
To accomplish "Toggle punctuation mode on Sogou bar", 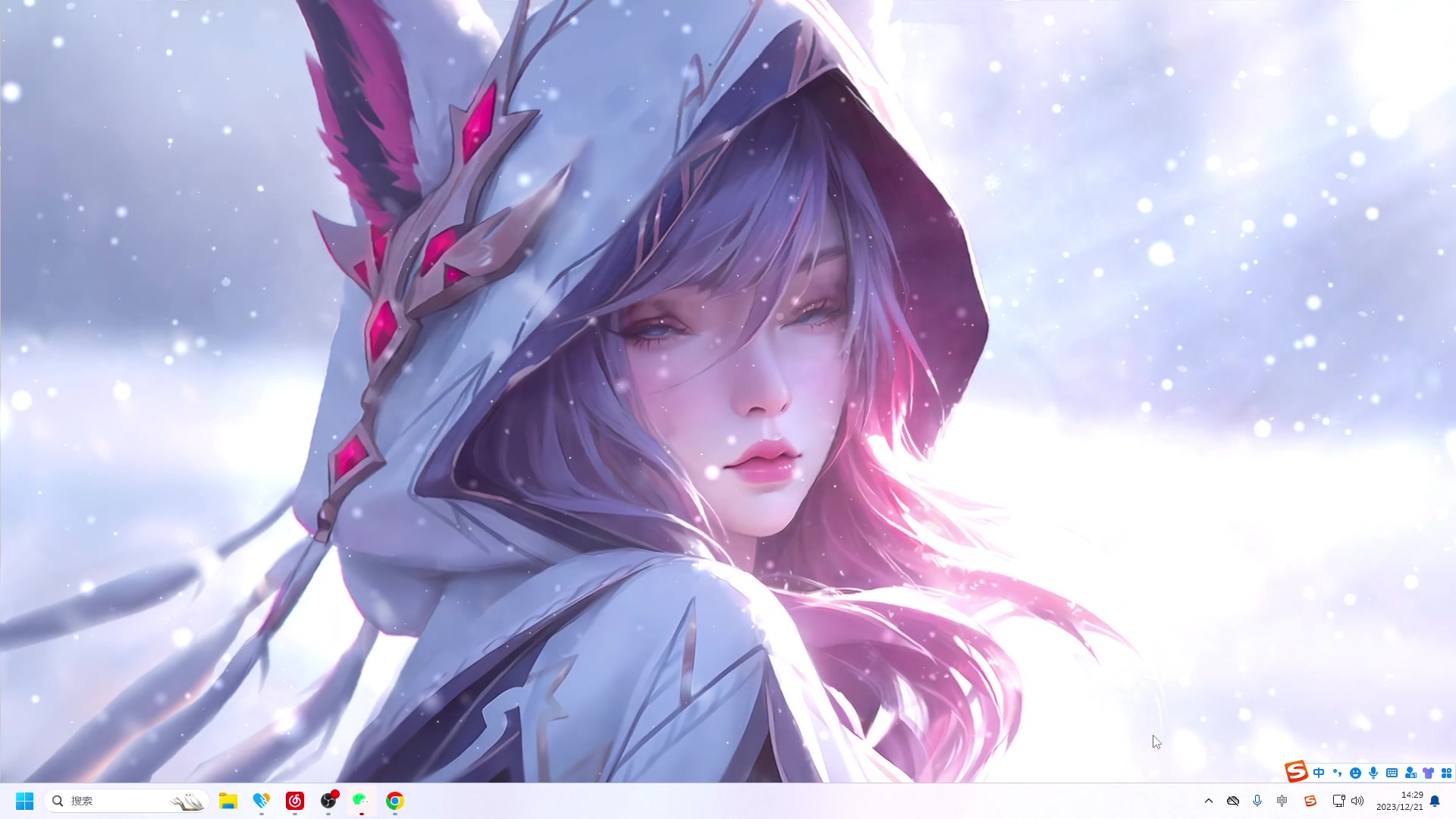I will click(1337, 773).
